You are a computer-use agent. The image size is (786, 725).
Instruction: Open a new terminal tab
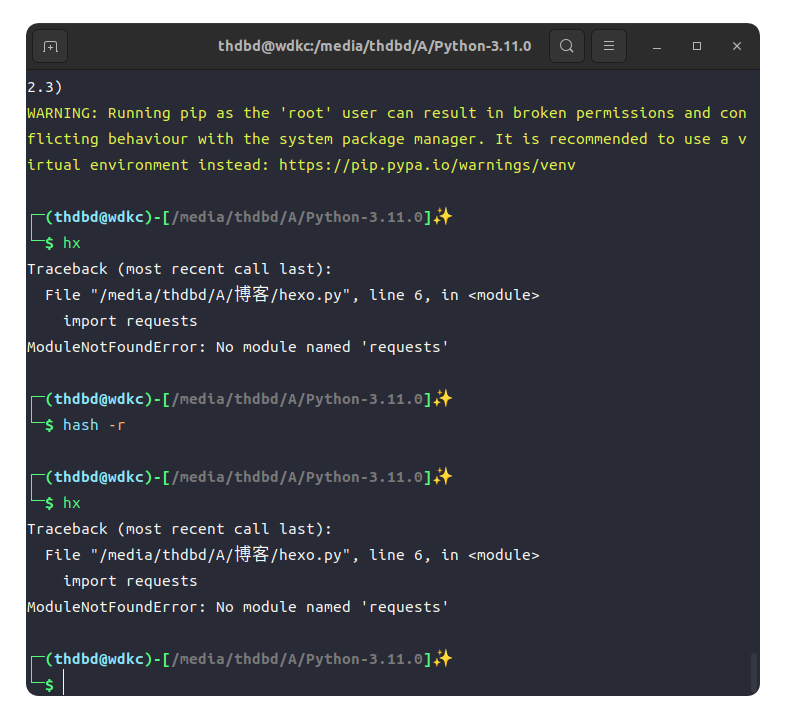[x=50, y=46]
